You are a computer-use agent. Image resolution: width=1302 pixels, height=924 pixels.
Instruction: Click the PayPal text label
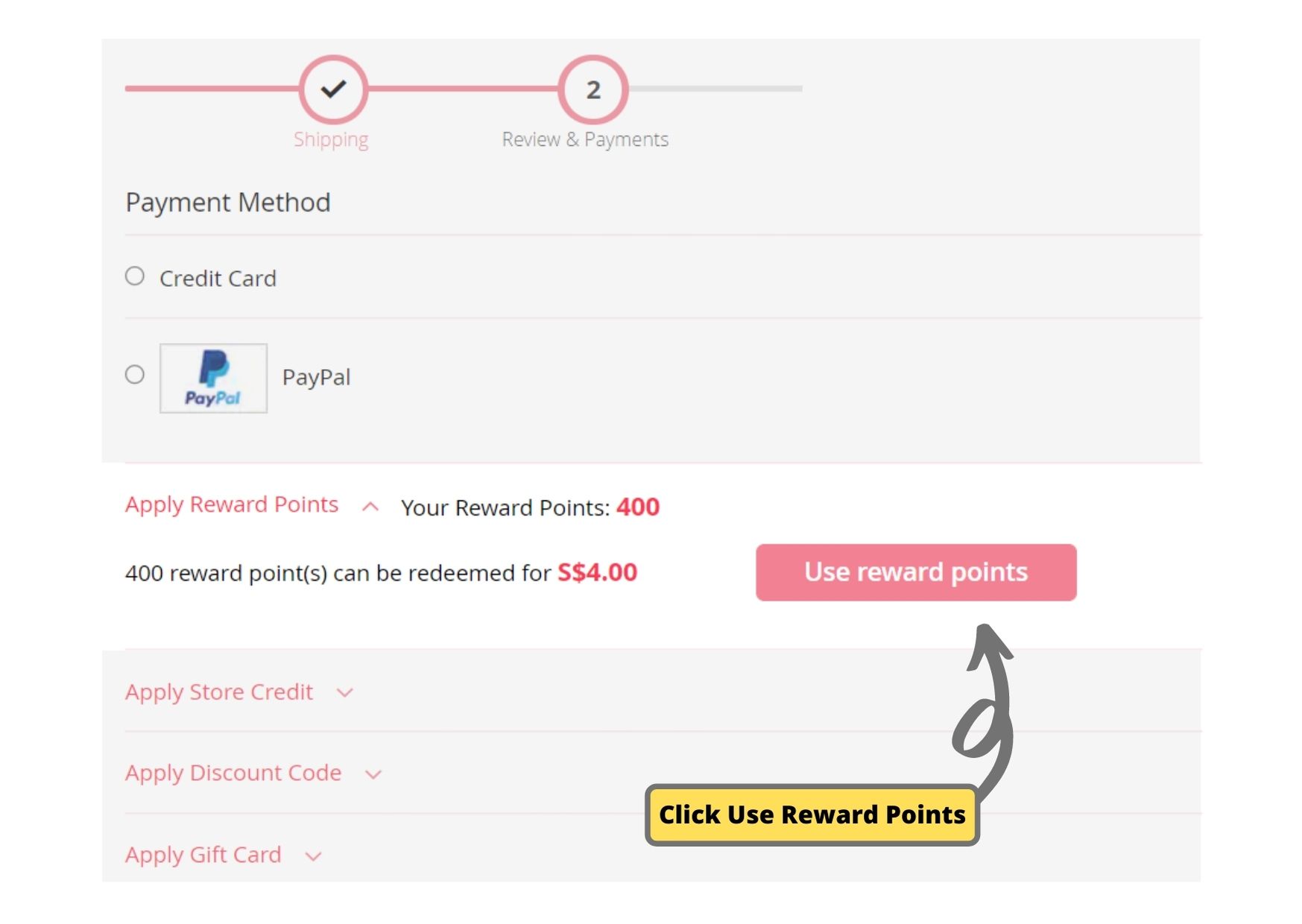coord(316,377)
